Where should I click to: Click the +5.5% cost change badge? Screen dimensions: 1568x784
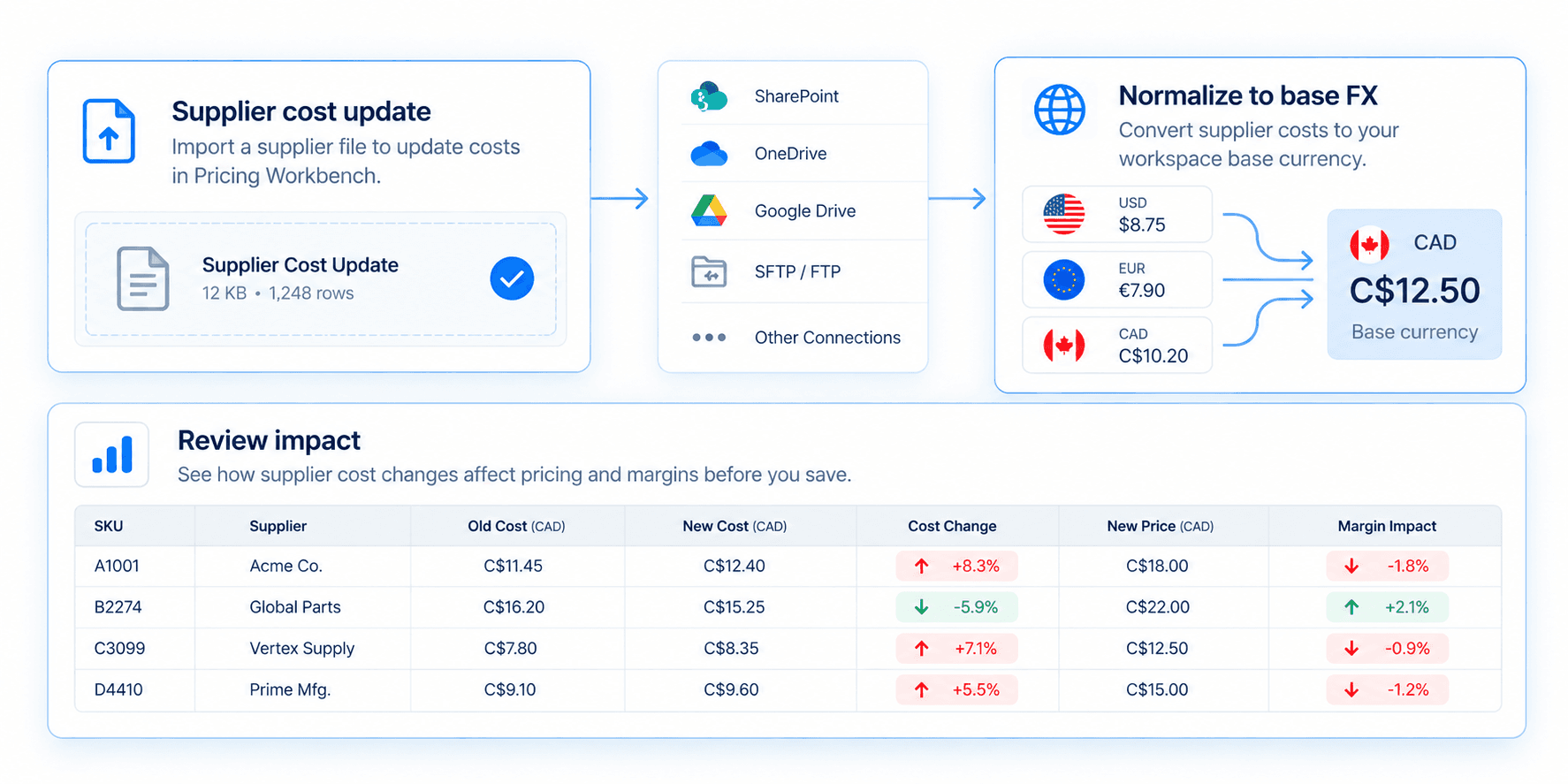click(x=956, y=690)
